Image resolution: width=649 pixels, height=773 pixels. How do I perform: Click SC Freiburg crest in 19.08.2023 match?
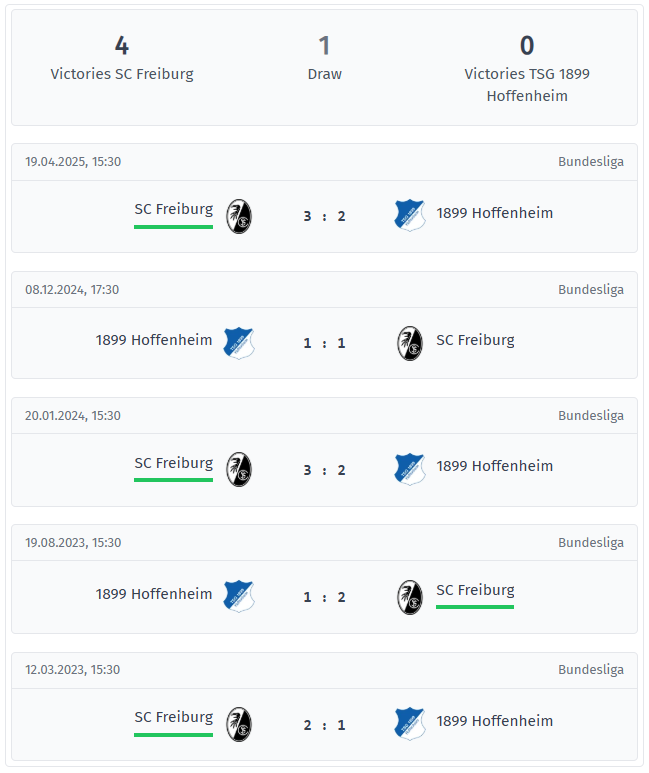click(410, 597)
